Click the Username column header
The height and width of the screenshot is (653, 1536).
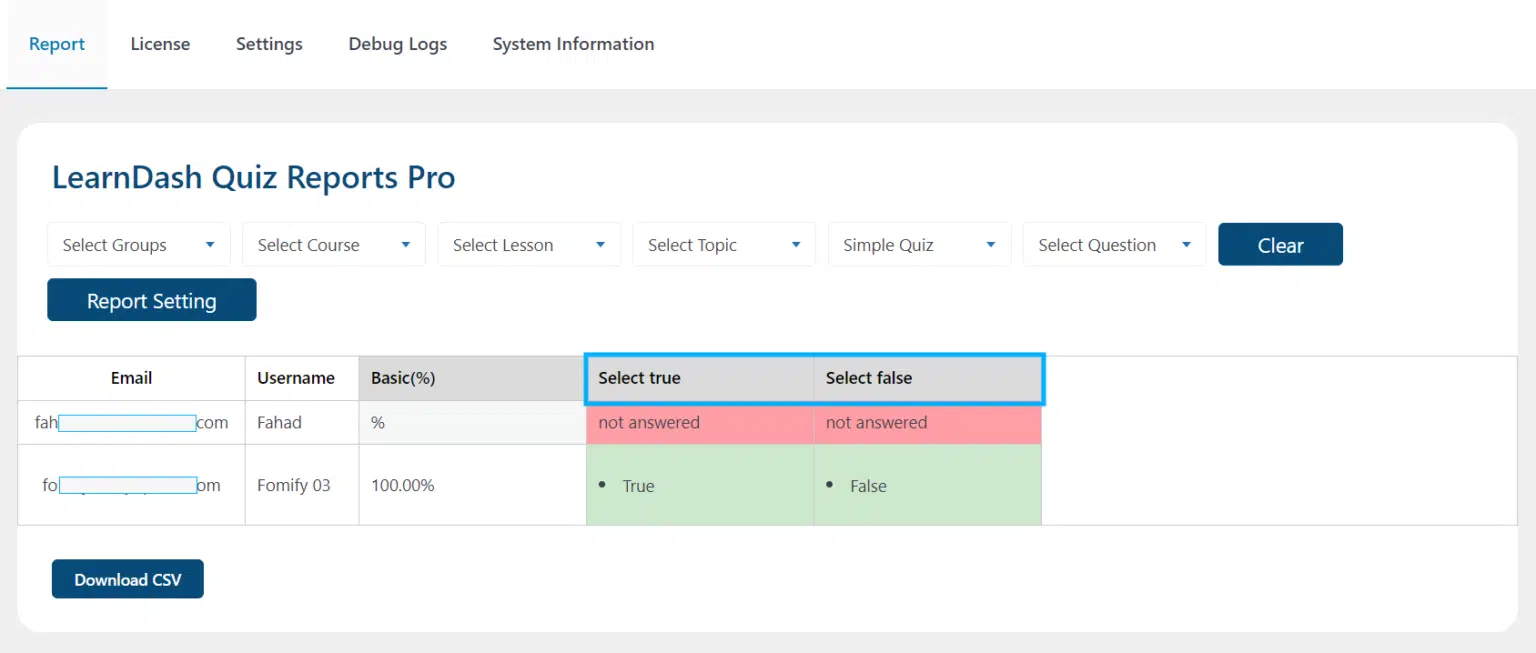(296, 378)
